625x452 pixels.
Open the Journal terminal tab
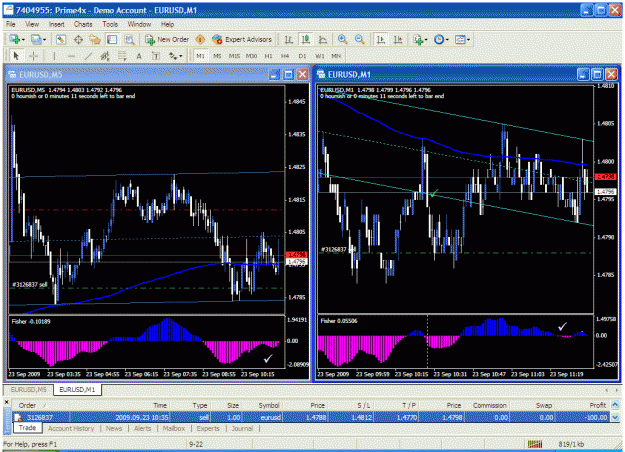click(242, 428)
